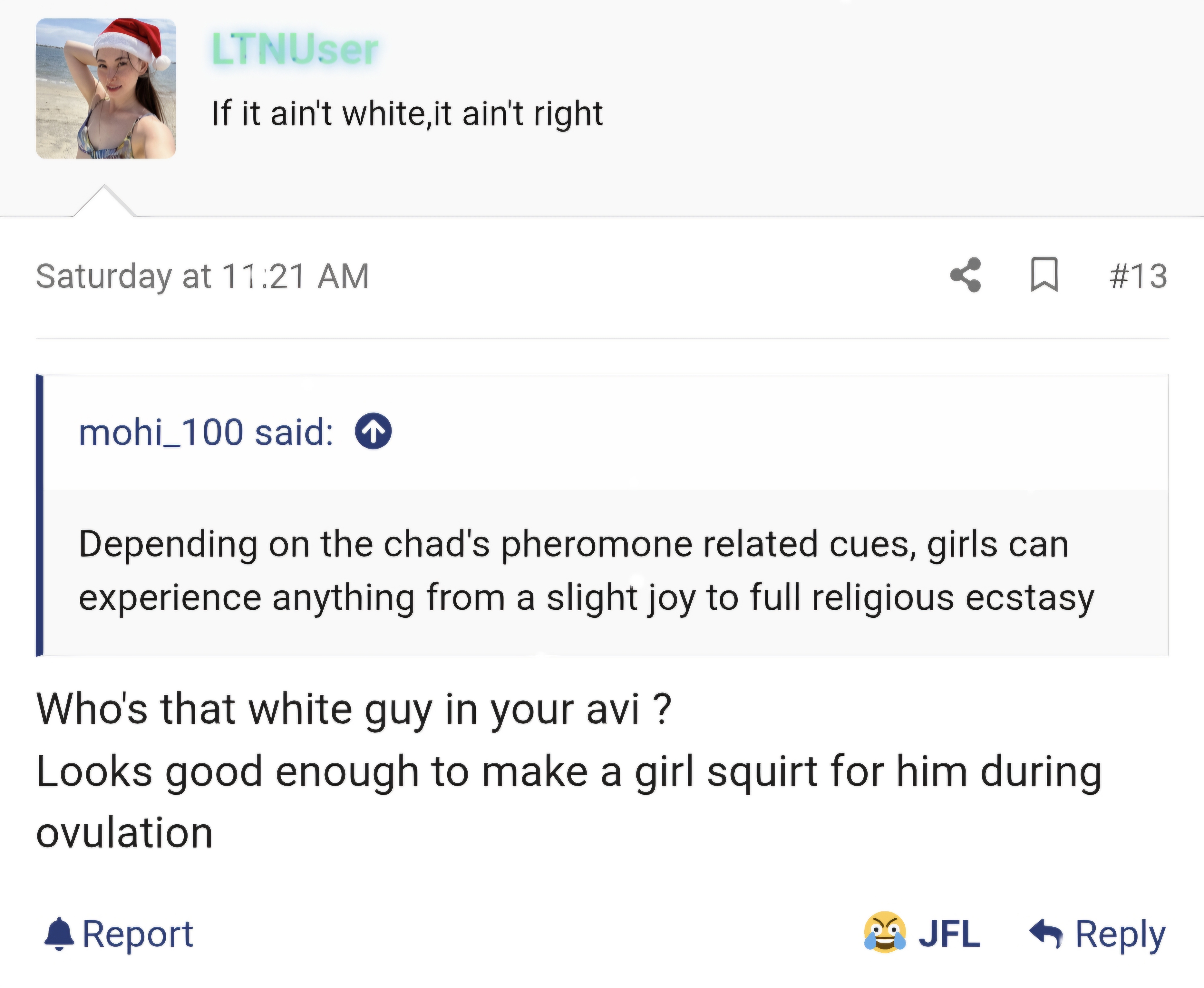Bookmark this post with the bookmark icon
1204x988 pixels.
[x=1044, y=275]
